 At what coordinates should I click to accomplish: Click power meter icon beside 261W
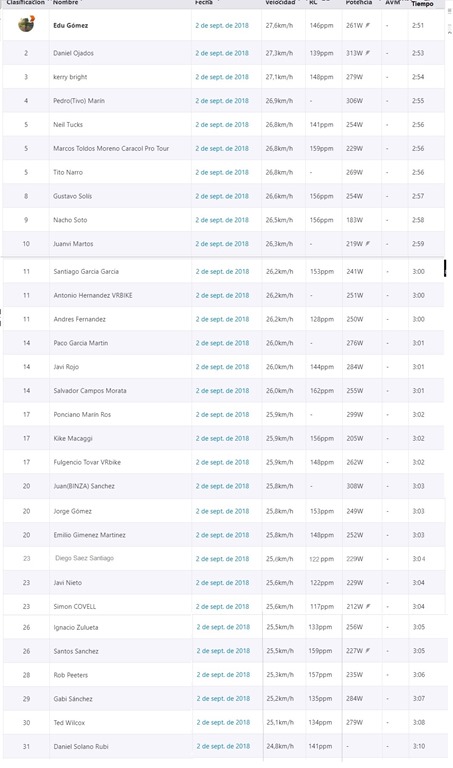pyautogui.click(x=367, y=25)
